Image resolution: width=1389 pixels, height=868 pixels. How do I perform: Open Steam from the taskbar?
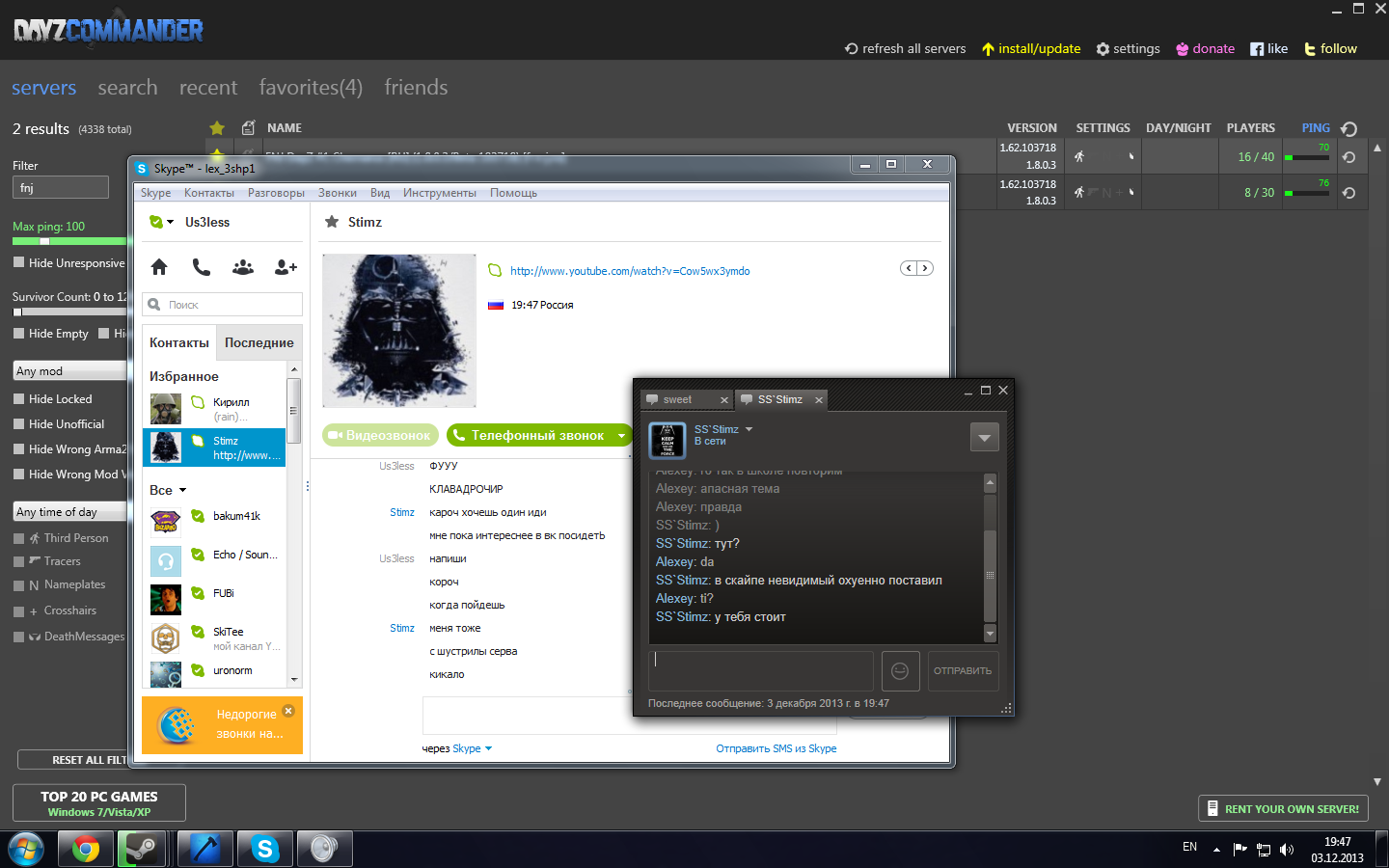click(143, 849)
